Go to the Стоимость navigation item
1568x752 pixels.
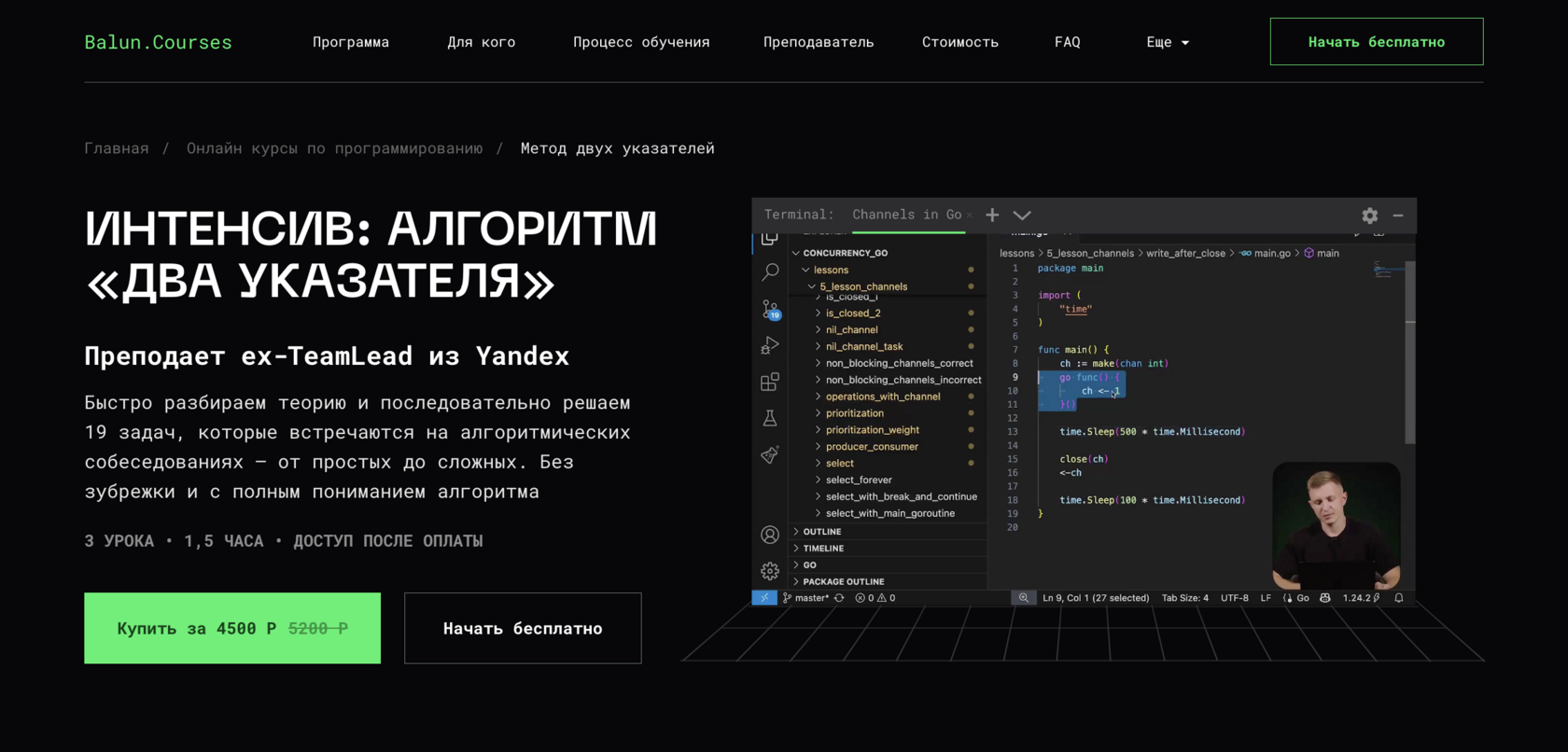(959, 42)
